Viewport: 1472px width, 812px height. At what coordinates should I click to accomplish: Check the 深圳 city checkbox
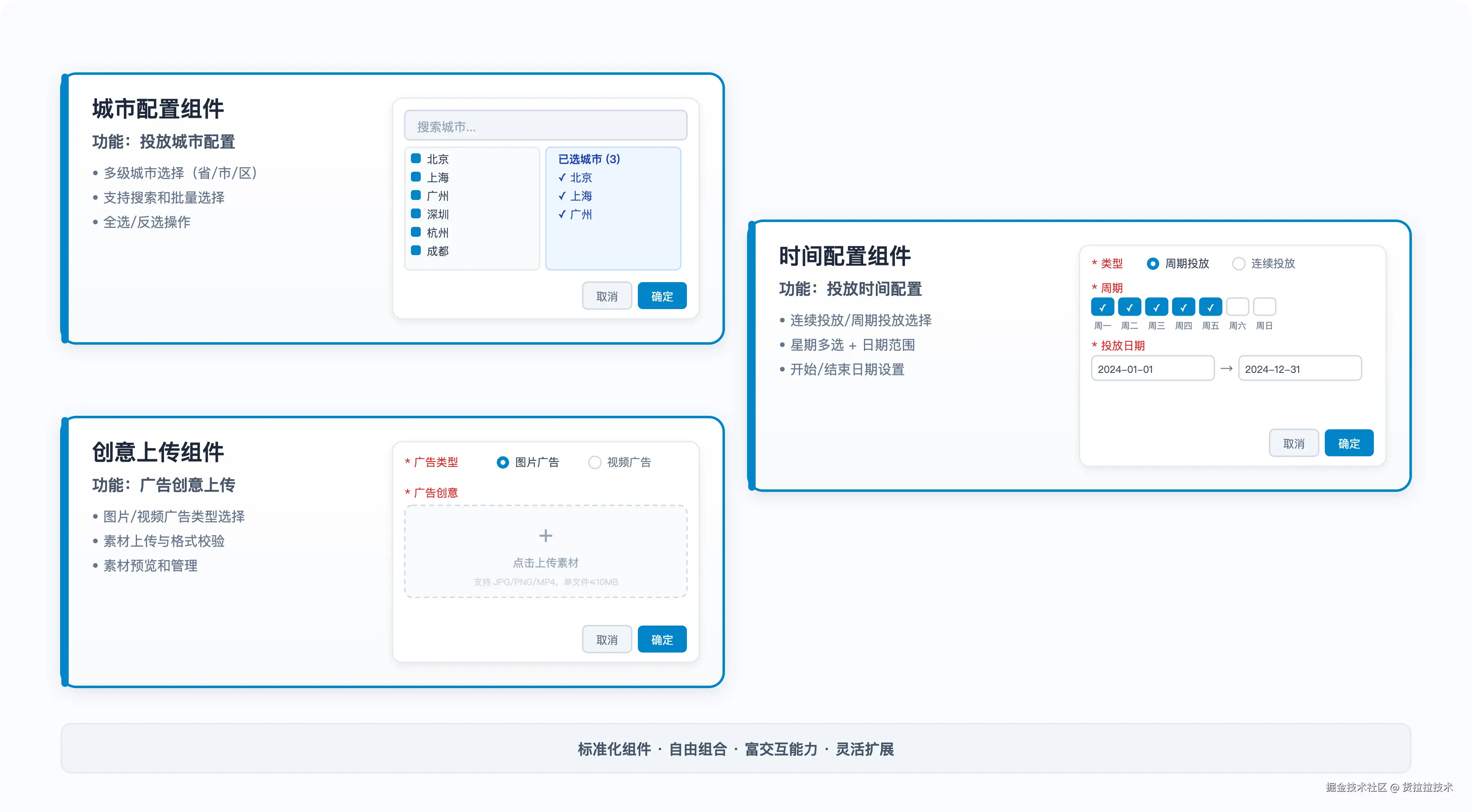(x=416, y=213)
